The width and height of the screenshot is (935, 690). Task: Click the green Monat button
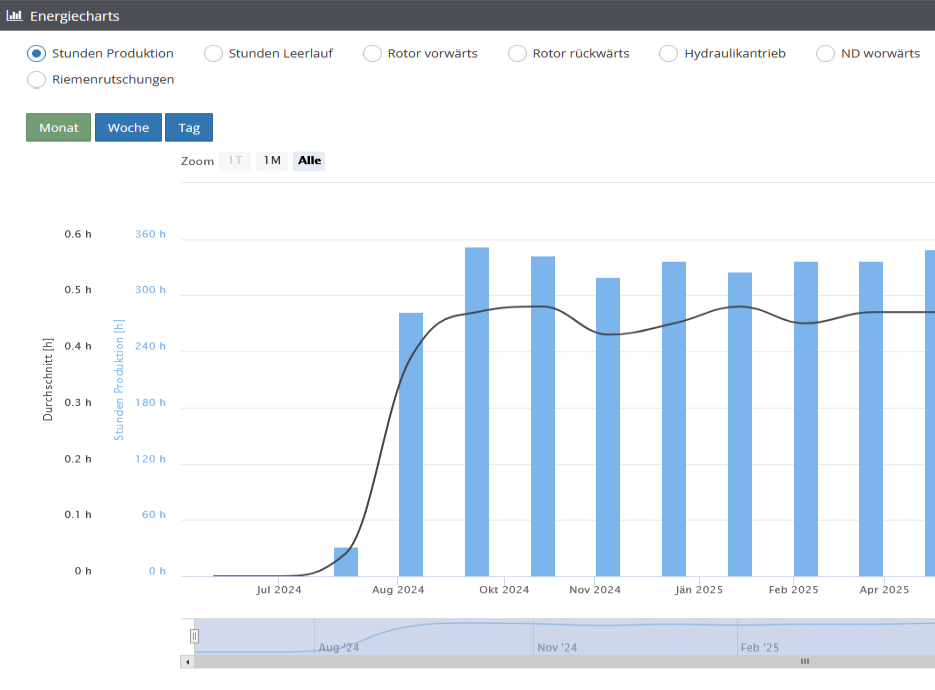click(58, 128)
